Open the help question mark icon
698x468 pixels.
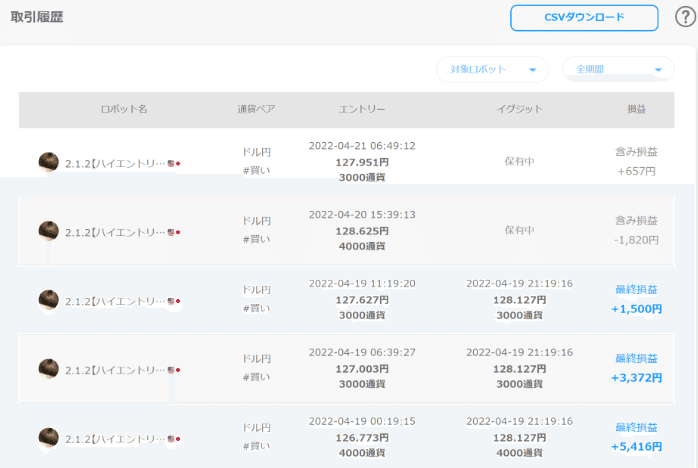pyautogui.click(x=685, y=17)
